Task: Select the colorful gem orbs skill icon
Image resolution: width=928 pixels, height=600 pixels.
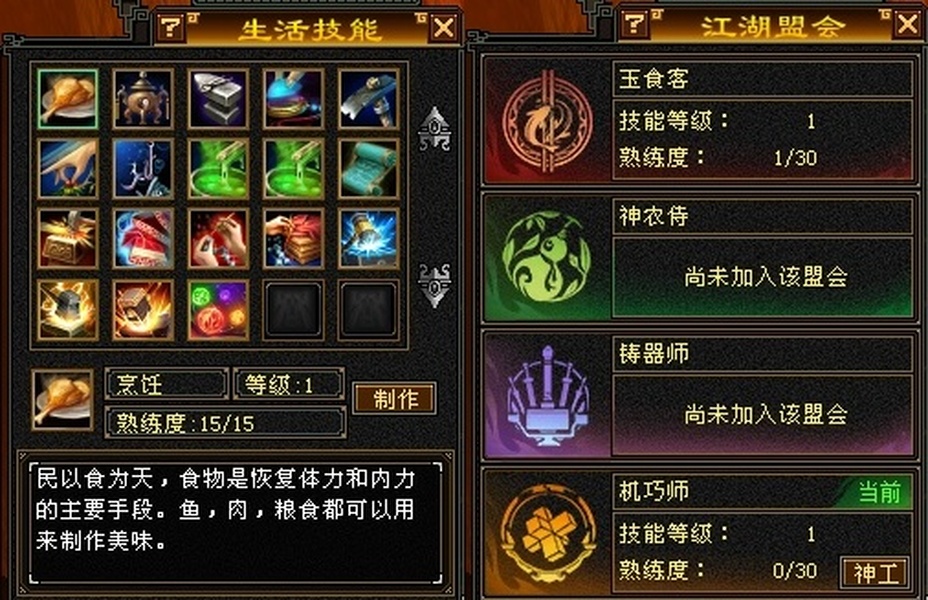Action: point(218,310)
